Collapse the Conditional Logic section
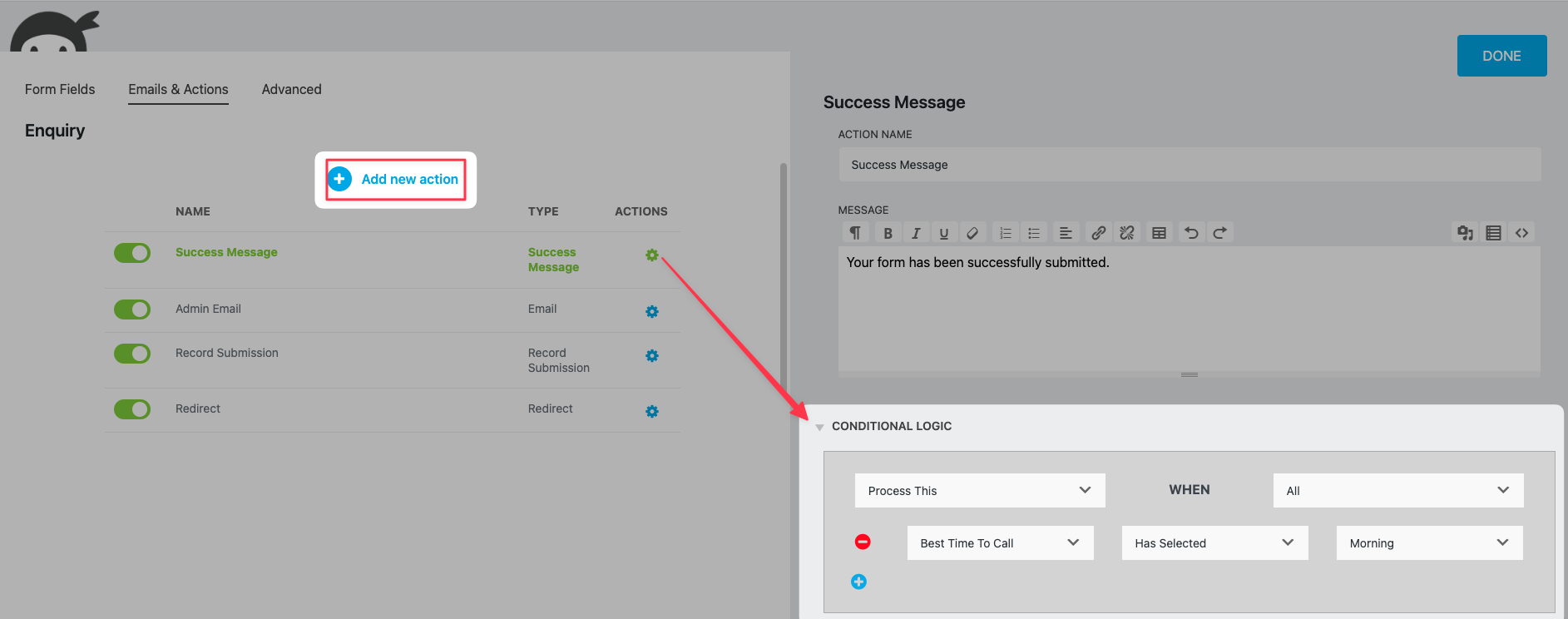 pyautogui.click(x=820, y=427)
